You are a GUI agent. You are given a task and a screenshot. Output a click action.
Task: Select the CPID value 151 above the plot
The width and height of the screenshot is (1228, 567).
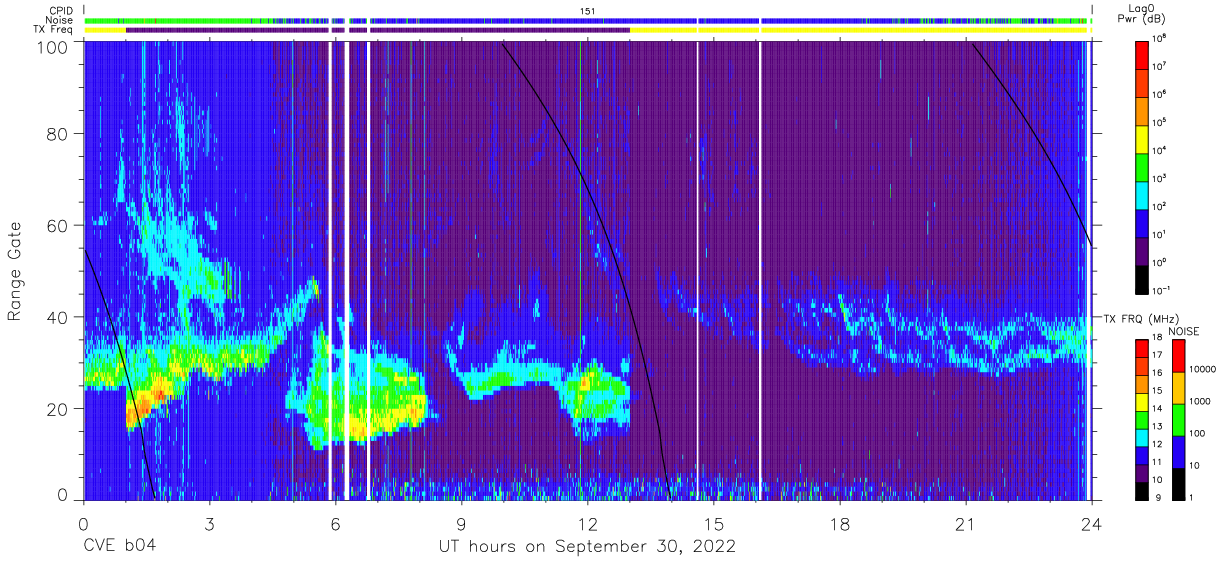pyautogui.click(x=587, y=10)
